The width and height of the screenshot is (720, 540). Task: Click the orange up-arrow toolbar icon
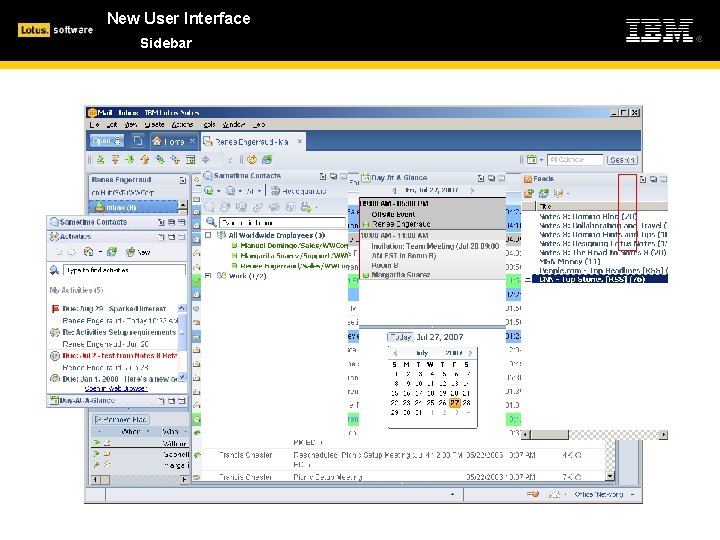pyautogui.click(x=145, y=160)
